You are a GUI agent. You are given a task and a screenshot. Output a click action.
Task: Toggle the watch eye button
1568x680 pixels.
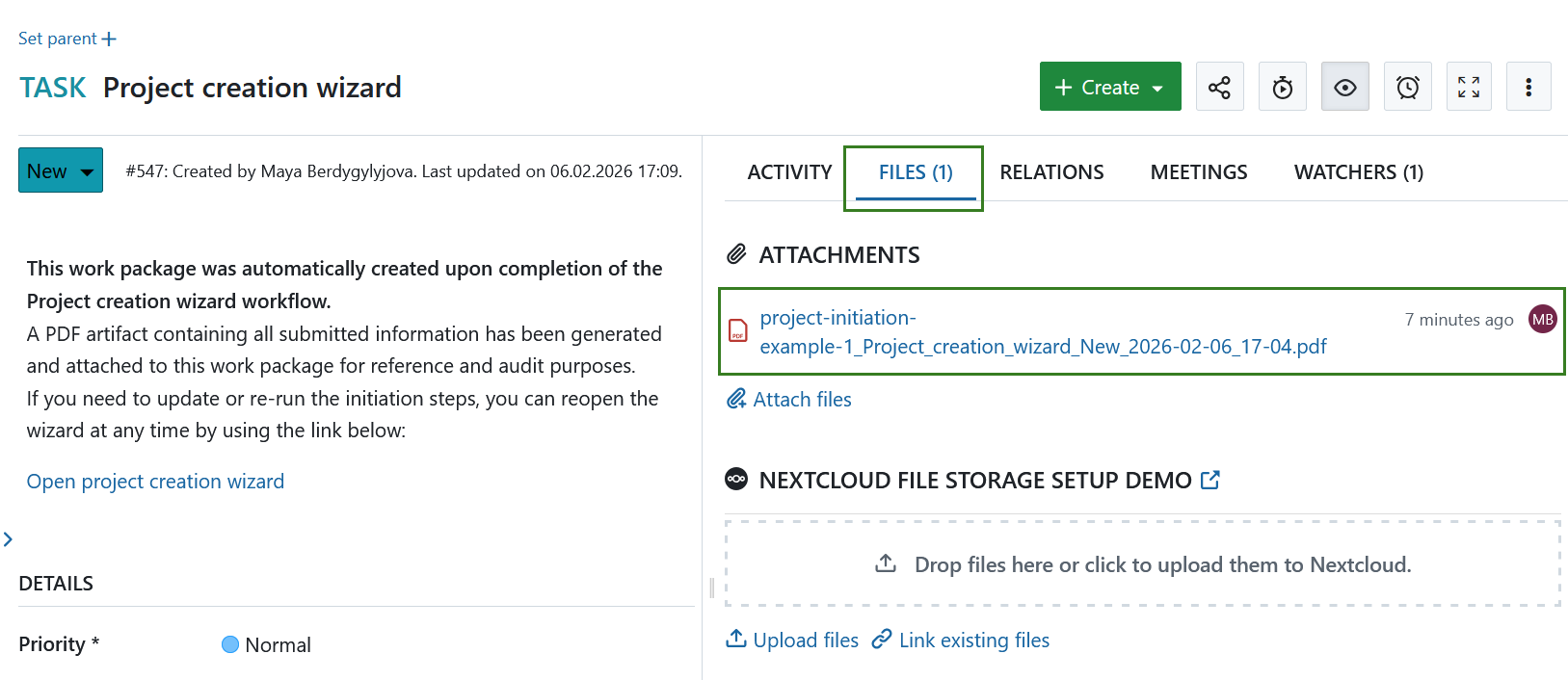(1344, 88)
